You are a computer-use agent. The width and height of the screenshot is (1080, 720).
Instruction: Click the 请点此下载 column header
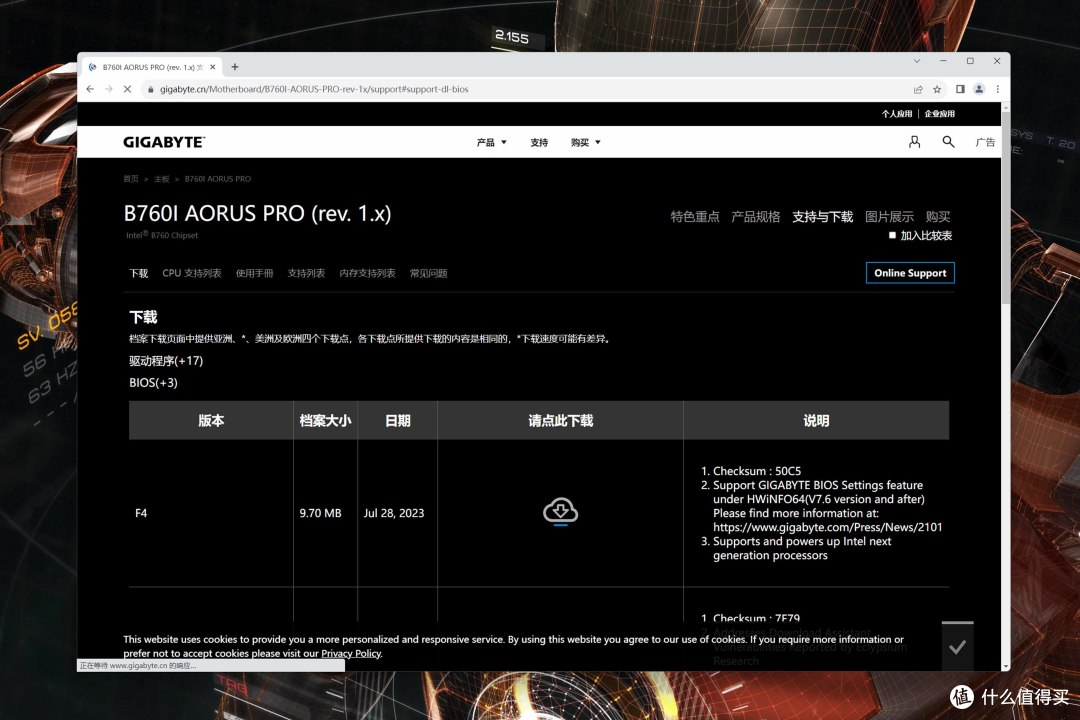(x=560, y=420)
